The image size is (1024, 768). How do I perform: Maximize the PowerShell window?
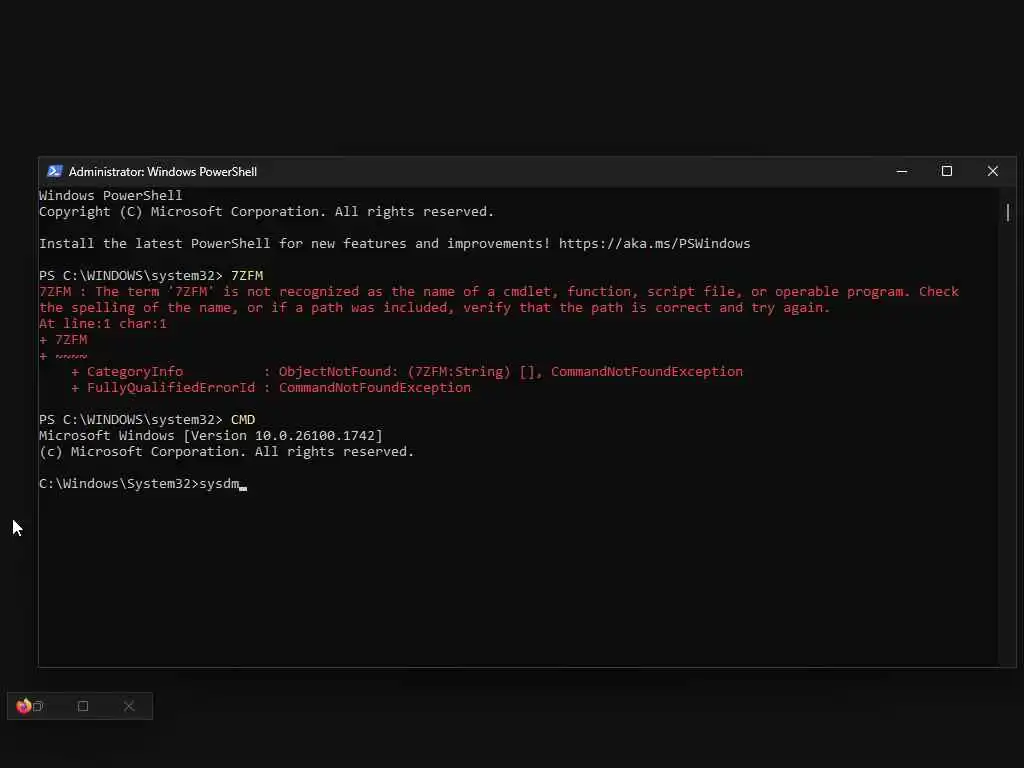pos(947,171)
